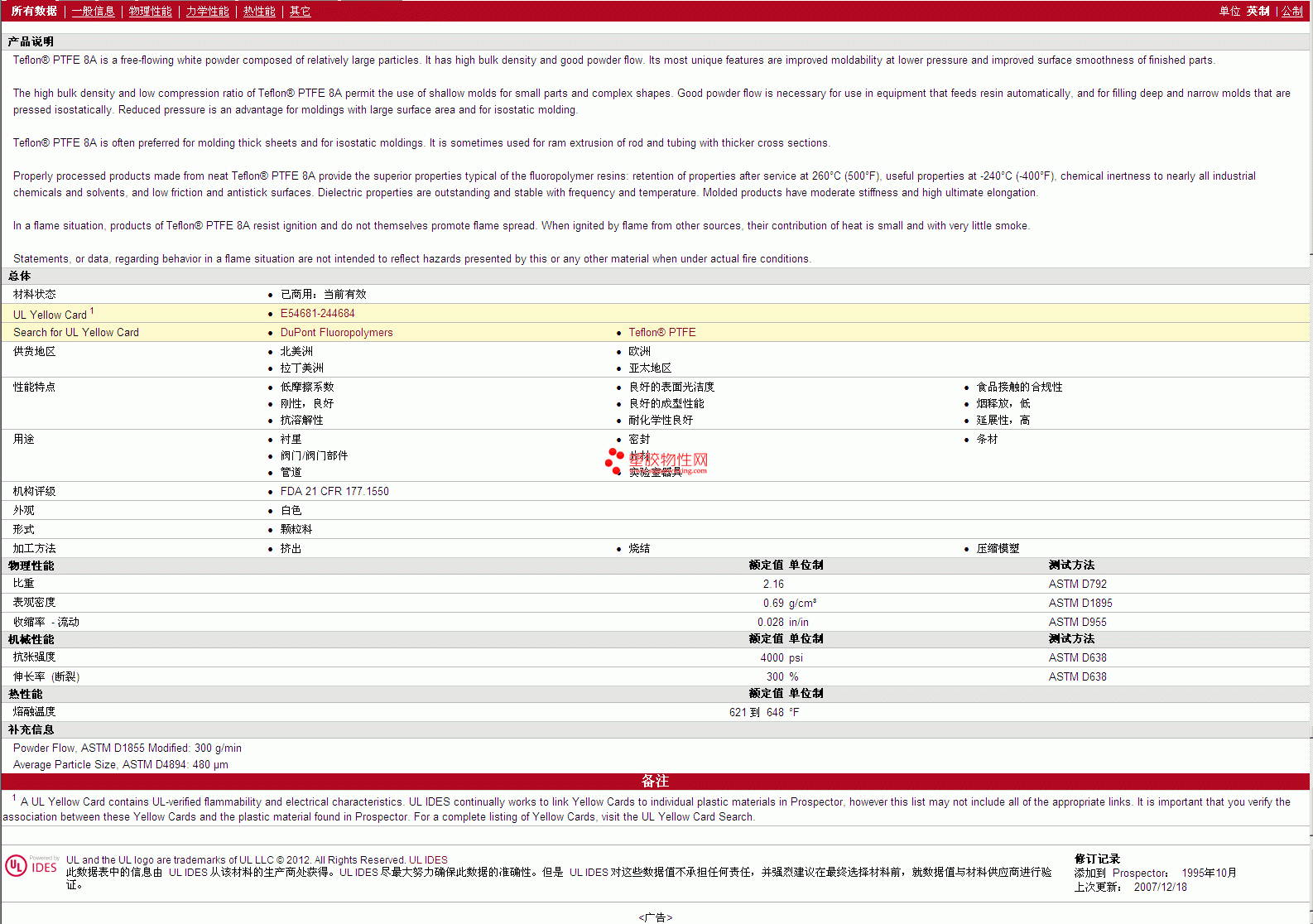Screen dimensions: 1313x924
Task: Select 英制 units in the top bar
Action: tap(1258, 12)
